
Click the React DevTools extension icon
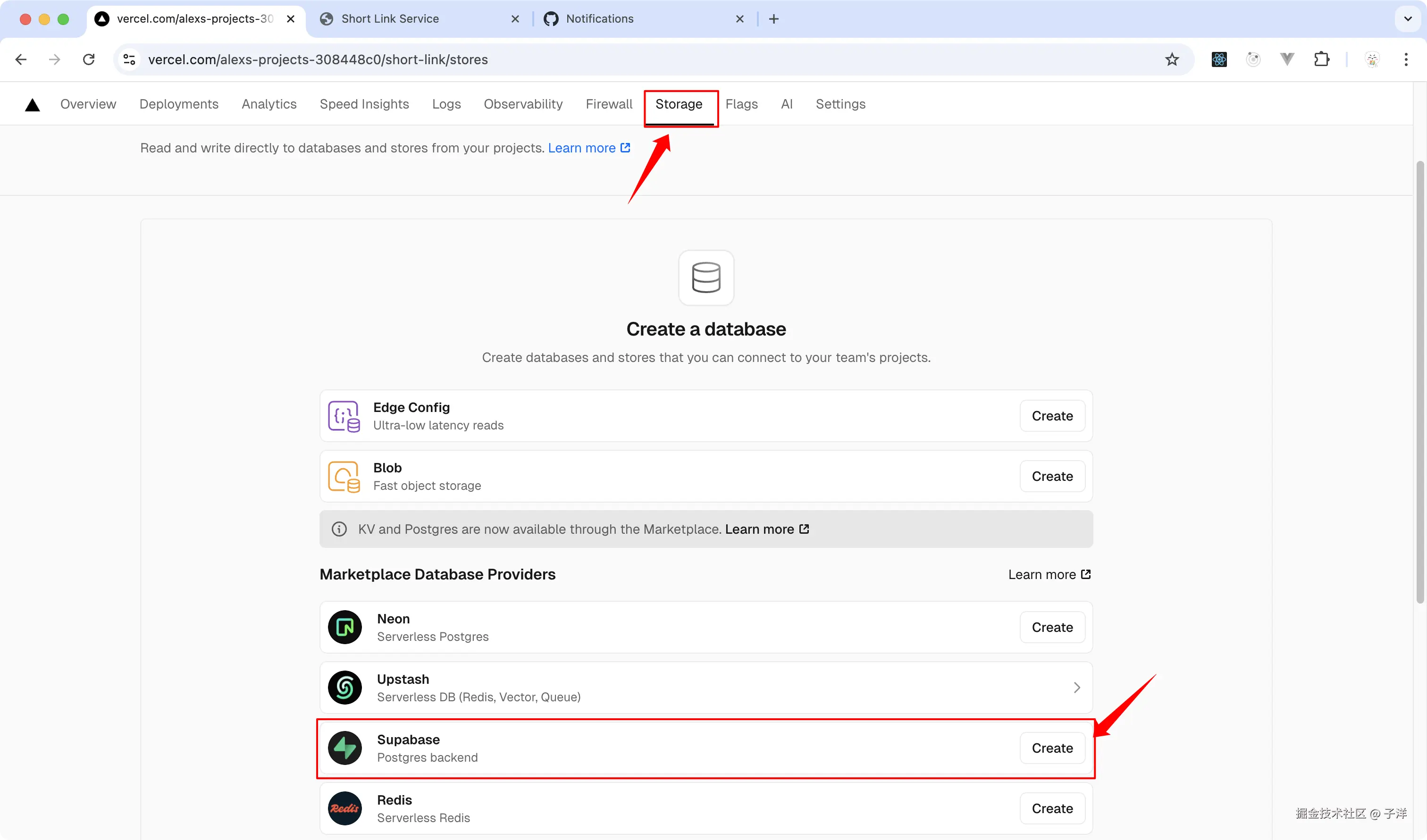1218,59
